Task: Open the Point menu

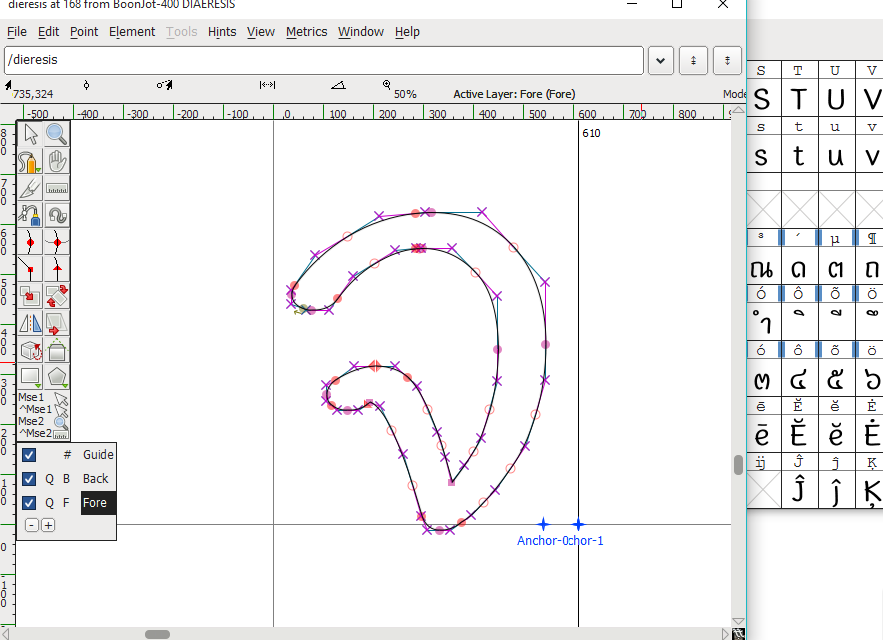Action: (x=84, y=32)
